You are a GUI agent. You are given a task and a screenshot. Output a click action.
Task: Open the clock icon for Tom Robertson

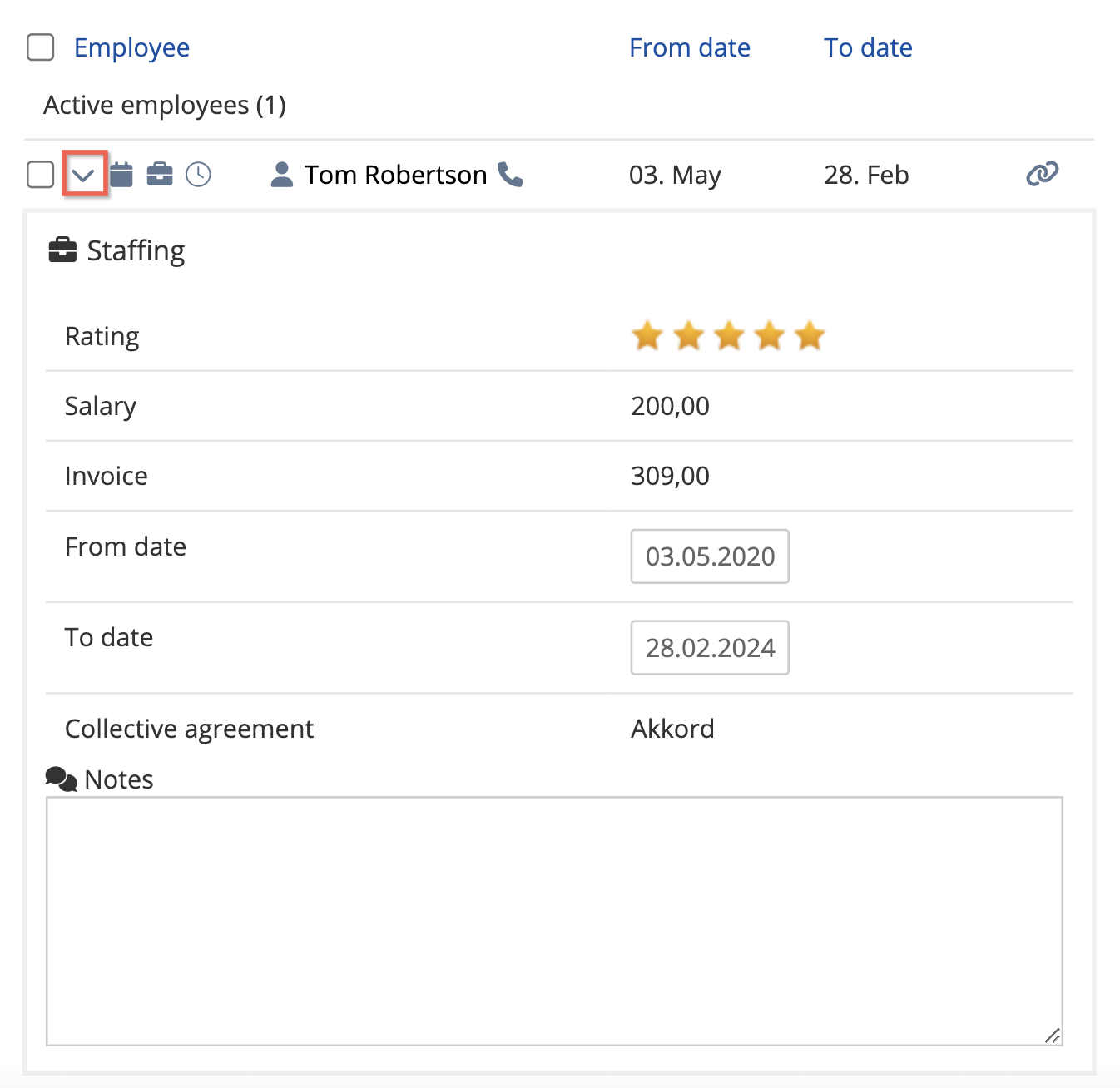tap(198, 175)
